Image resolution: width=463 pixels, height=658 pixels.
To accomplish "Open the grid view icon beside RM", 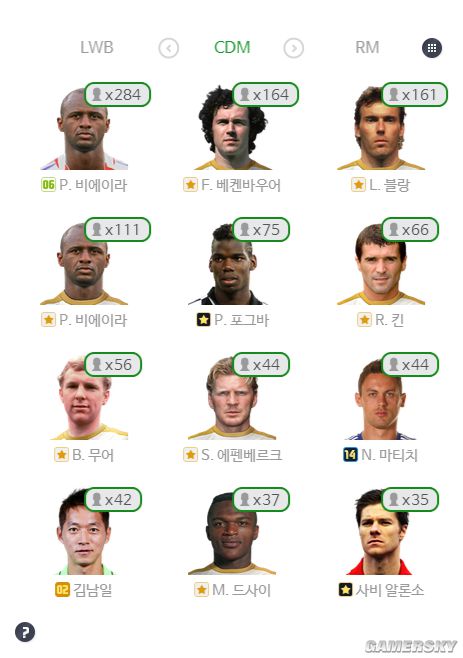I will coord(432,48).
